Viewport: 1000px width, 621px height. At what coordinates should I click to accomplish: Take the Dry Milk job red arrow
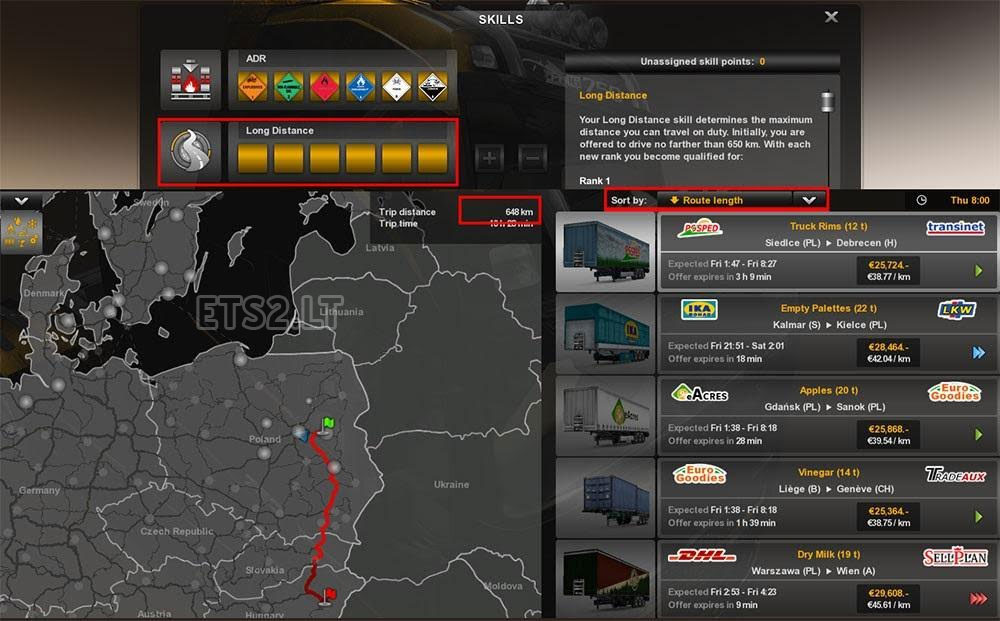(x=979, y=598)
